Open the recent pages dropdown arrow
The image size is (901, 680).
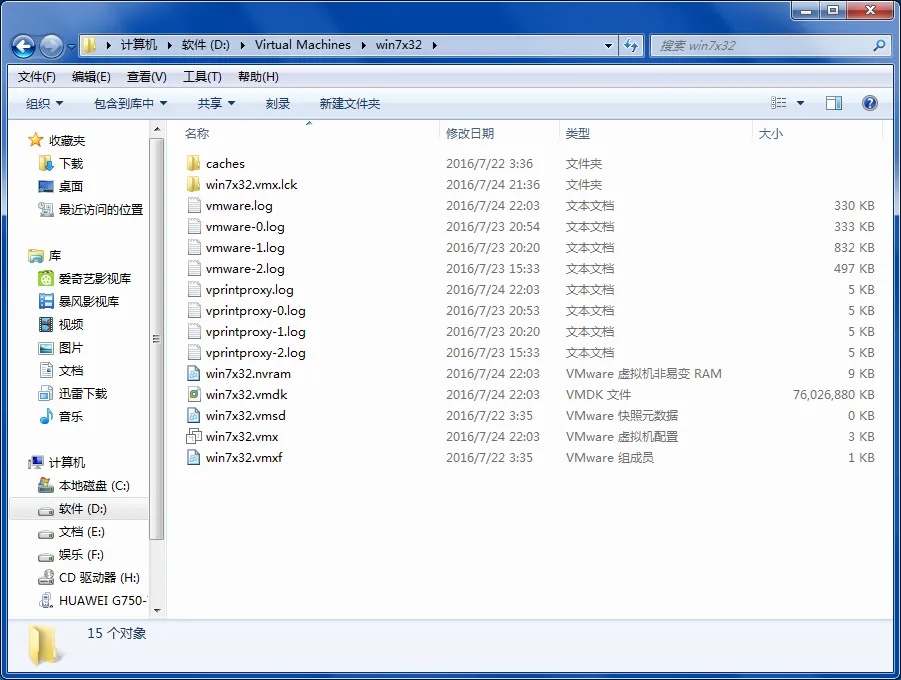71,47
